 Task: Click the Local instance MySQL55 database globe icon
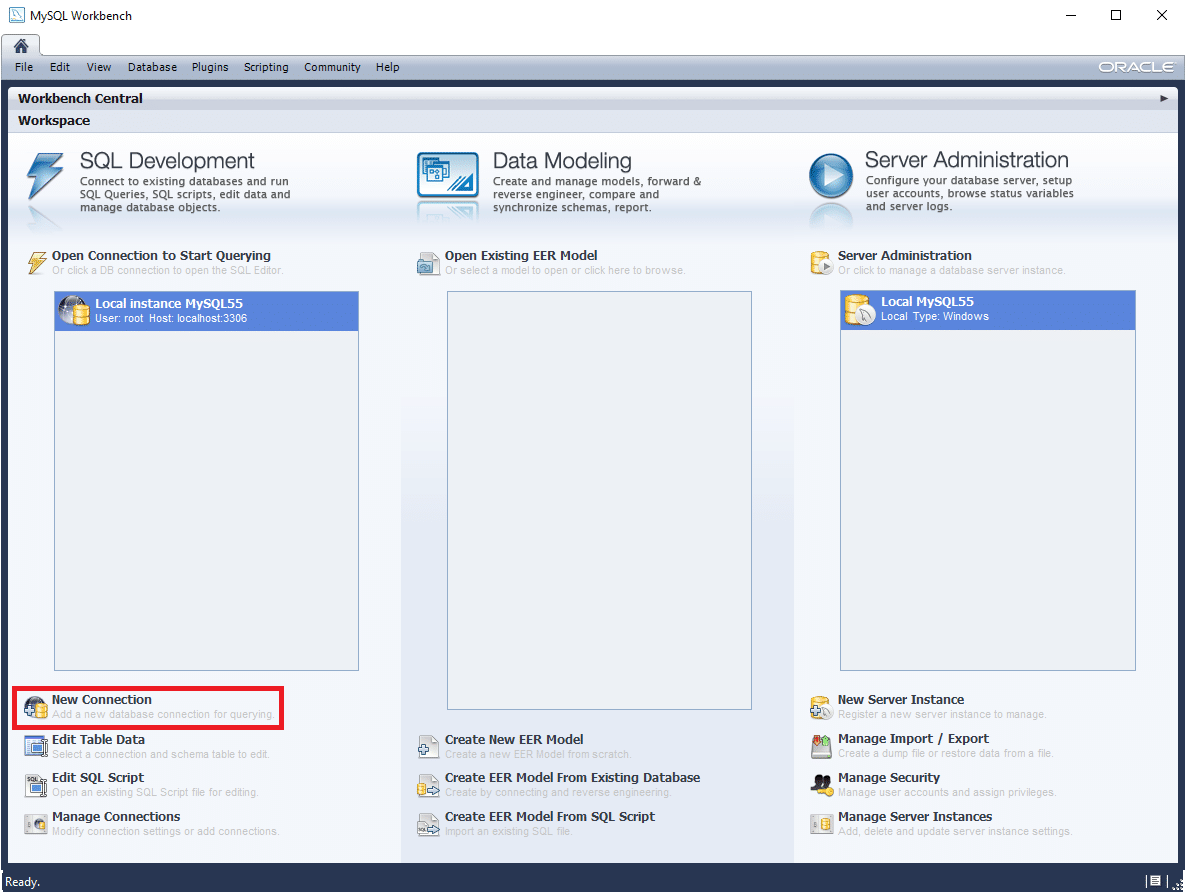click(x=74, y=311)
